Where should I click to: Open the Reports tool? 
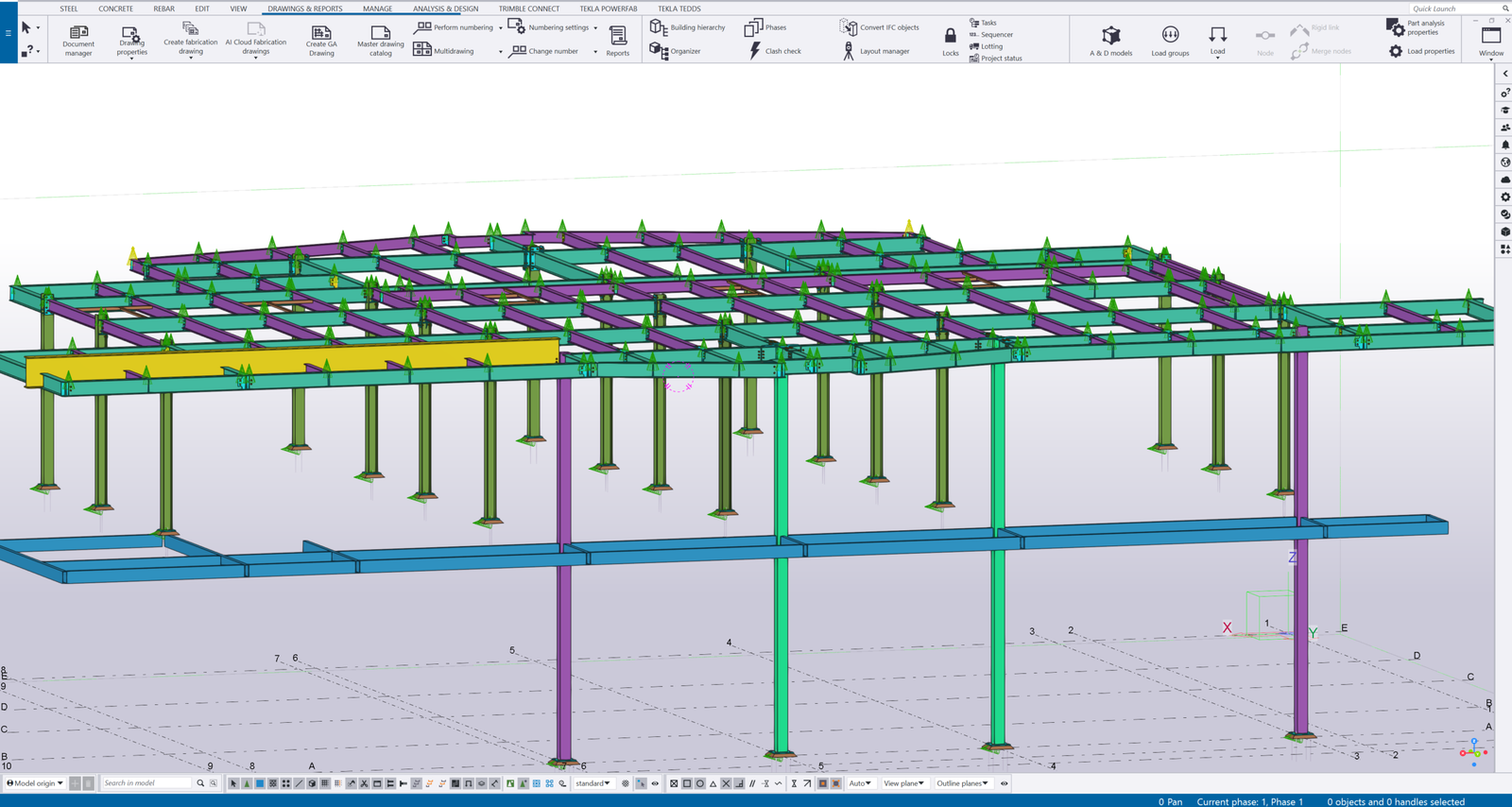618,40
